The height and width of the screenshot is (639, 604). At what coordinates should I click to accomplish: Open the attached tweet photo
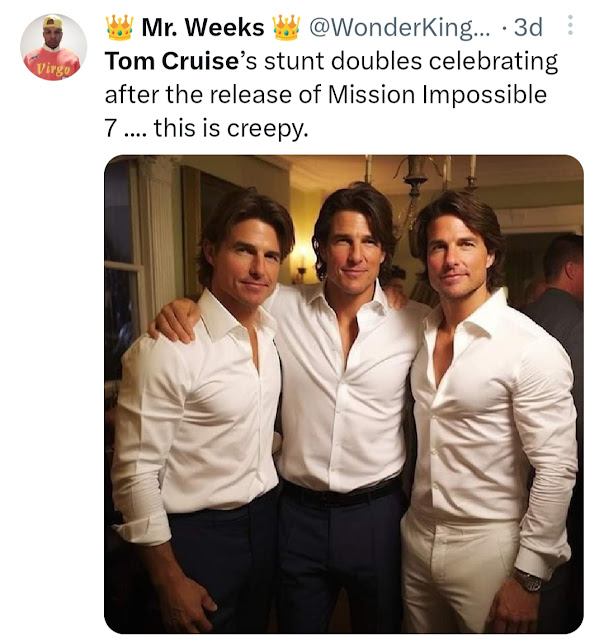click(344, 394)
